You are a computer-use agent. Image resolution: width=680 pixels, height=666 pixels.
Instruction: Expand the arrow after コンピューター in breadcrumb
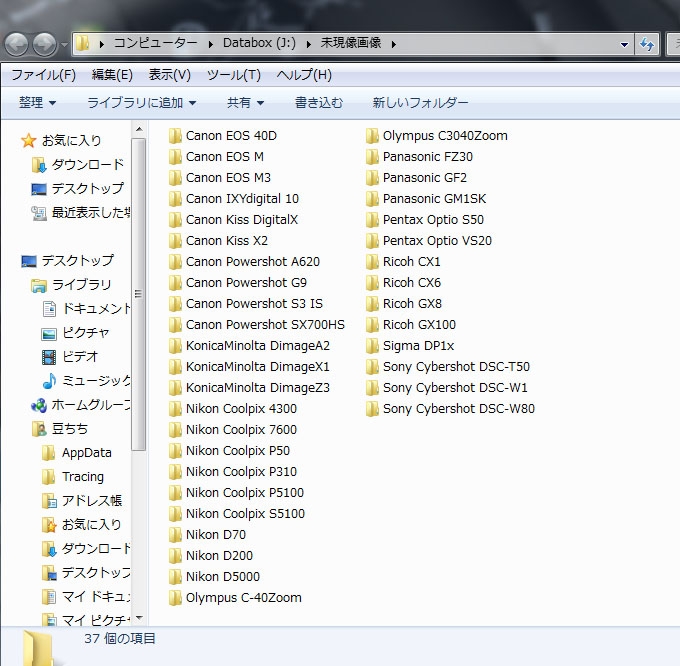point(210,44)
